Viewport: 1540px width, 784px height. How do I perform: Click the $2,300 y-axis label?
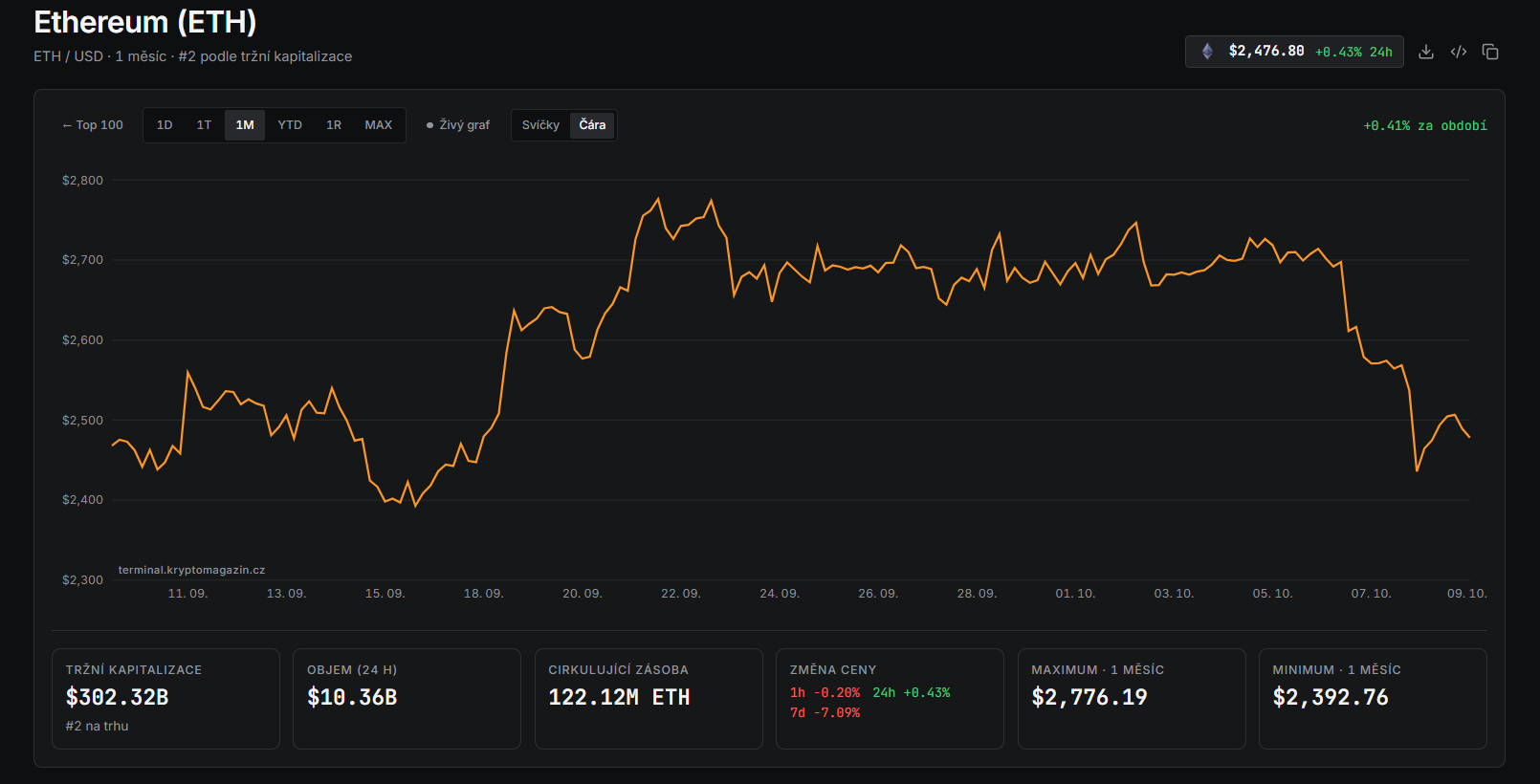click(x=82, y=580)
